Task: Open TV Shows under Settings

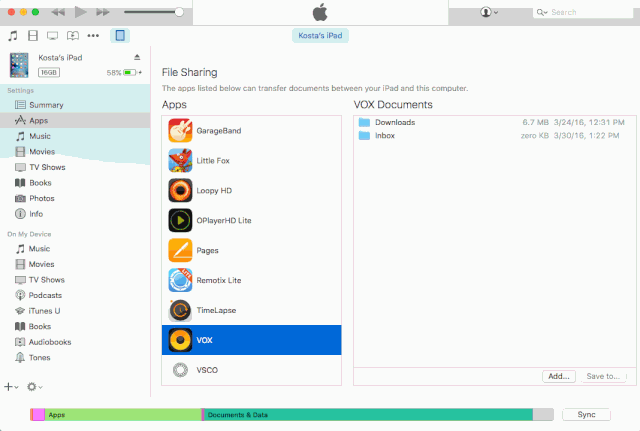Action: point(75,167)
